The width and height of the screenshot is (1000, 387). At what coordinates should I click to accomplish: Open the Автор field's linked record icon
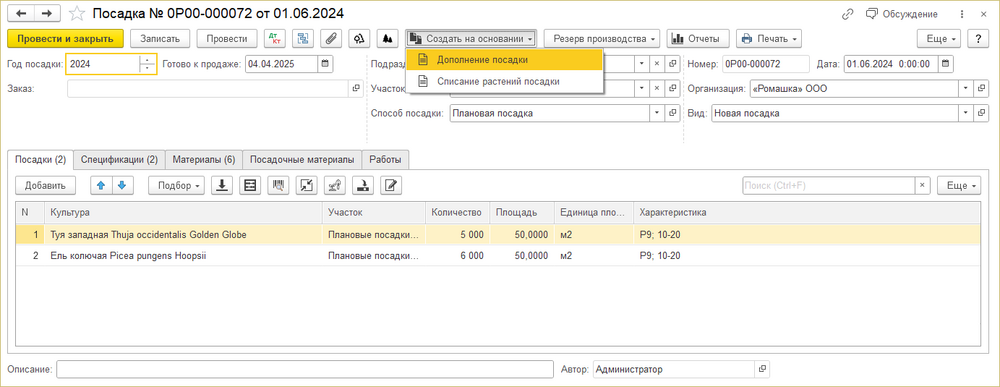pos(762,369)
